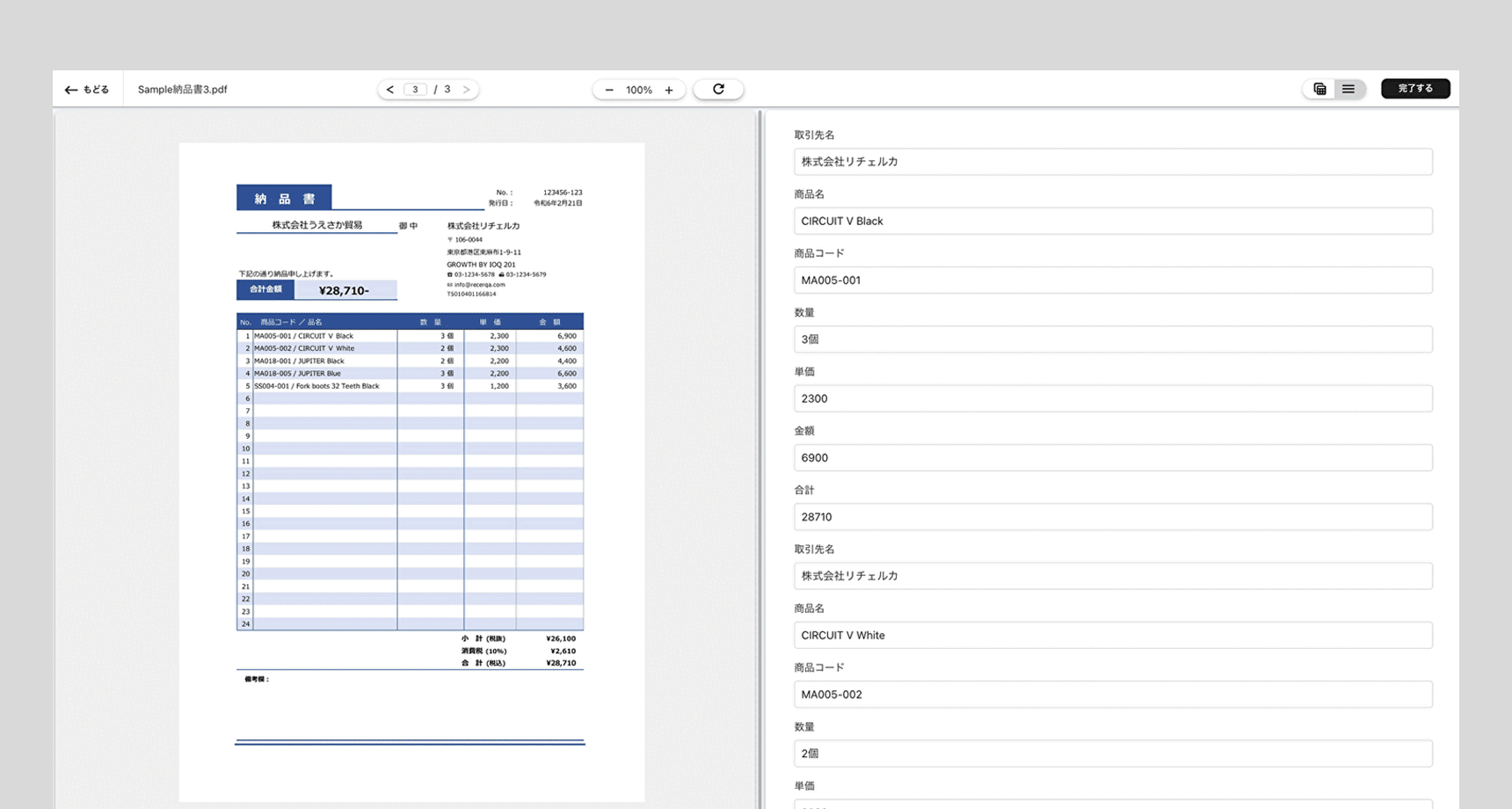
Task: Edit the 商品コード field MA005-002
Action: coord(1113,694)
